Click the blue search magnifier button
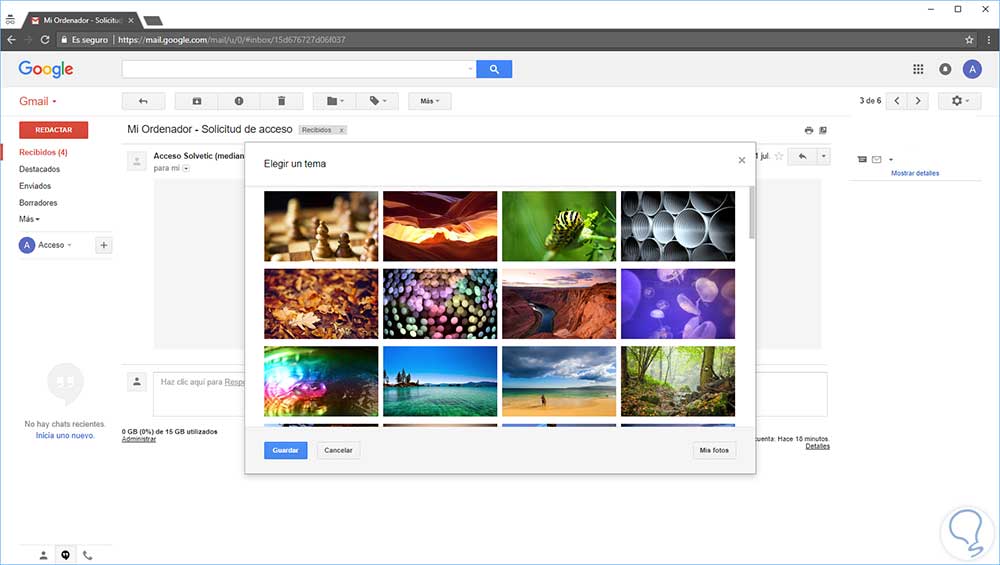1000x565 pixels. (x=494, y=69)
